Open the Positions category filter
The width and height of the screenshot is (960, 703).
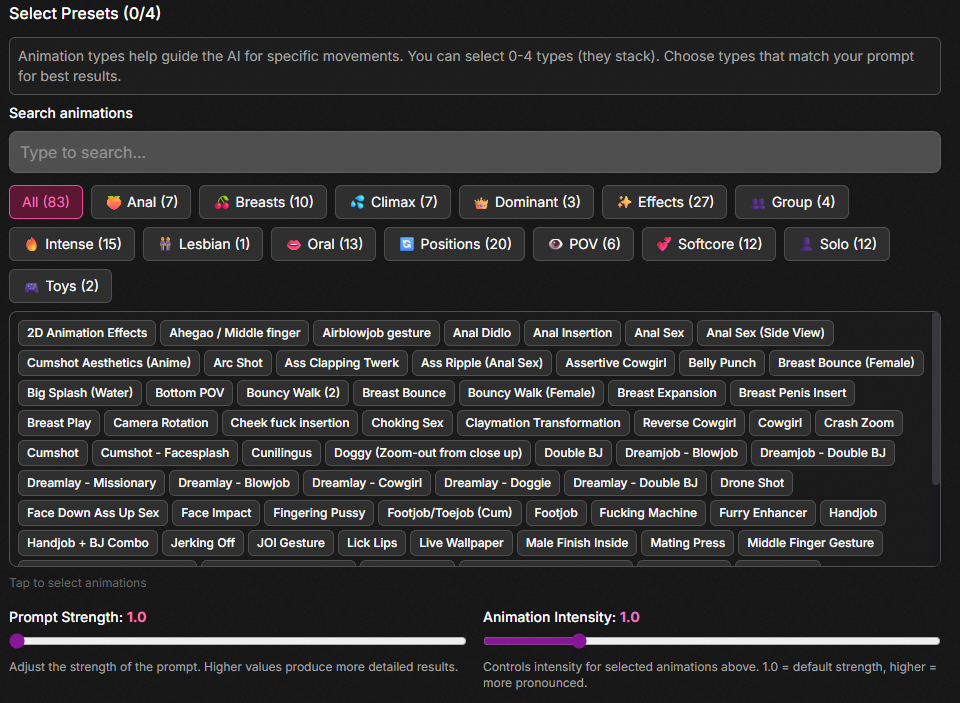(x=454, y=244)
